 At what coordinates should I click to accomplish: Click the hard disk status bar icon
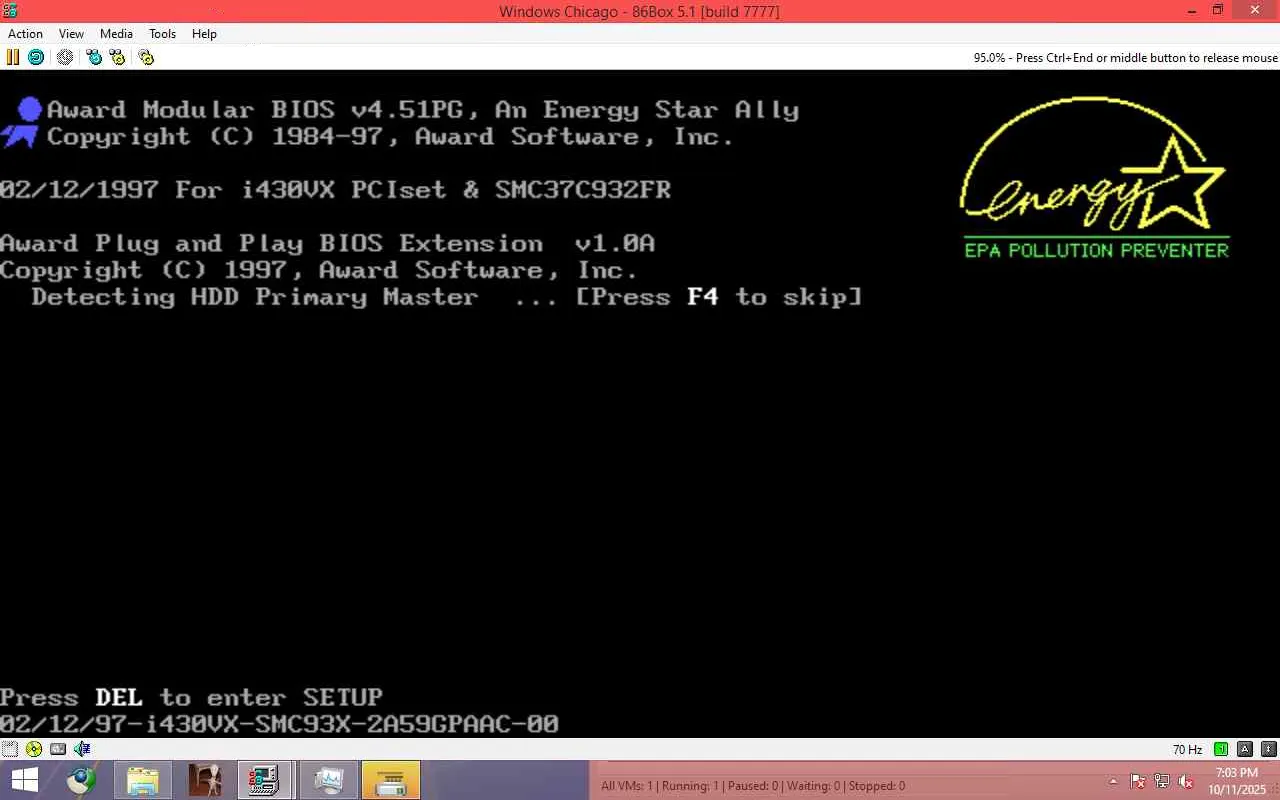(58, 749)
